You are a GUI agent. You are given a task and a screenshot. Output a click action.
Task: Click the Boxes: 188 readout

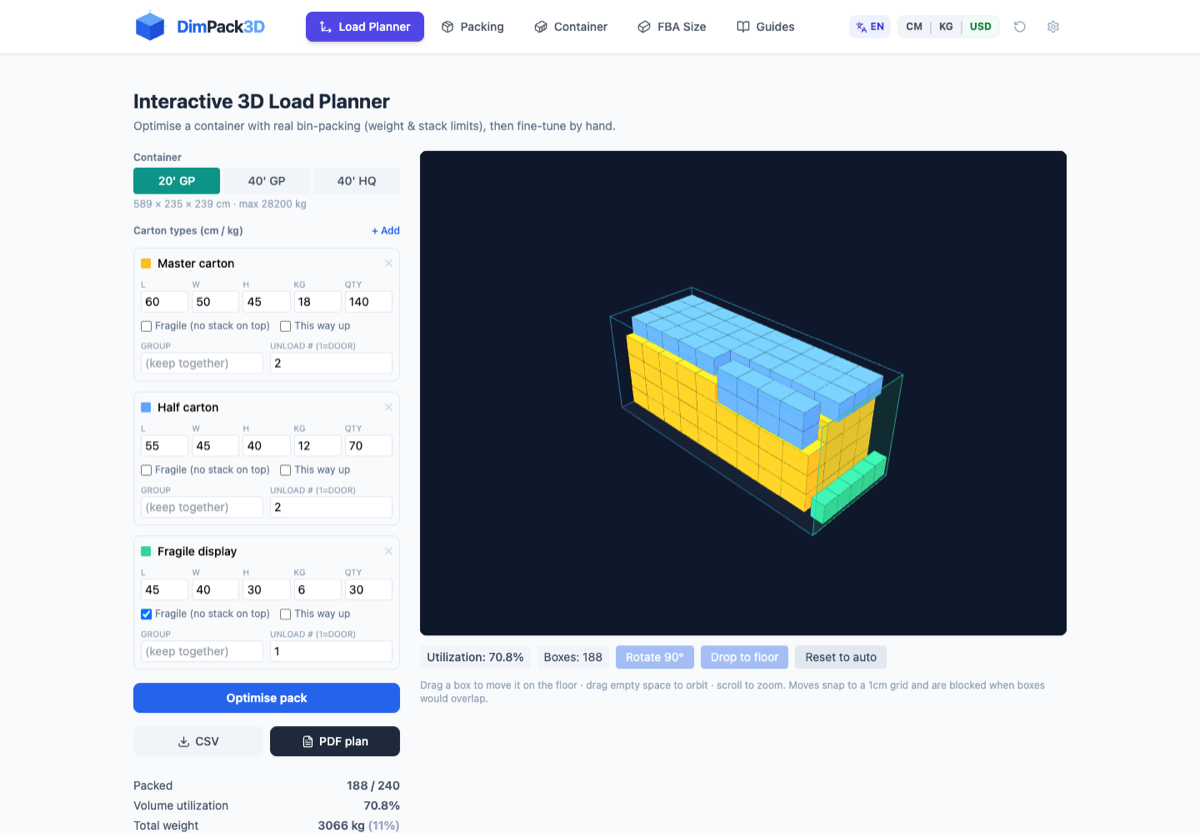pyautogui.click(x=573, y=657)
